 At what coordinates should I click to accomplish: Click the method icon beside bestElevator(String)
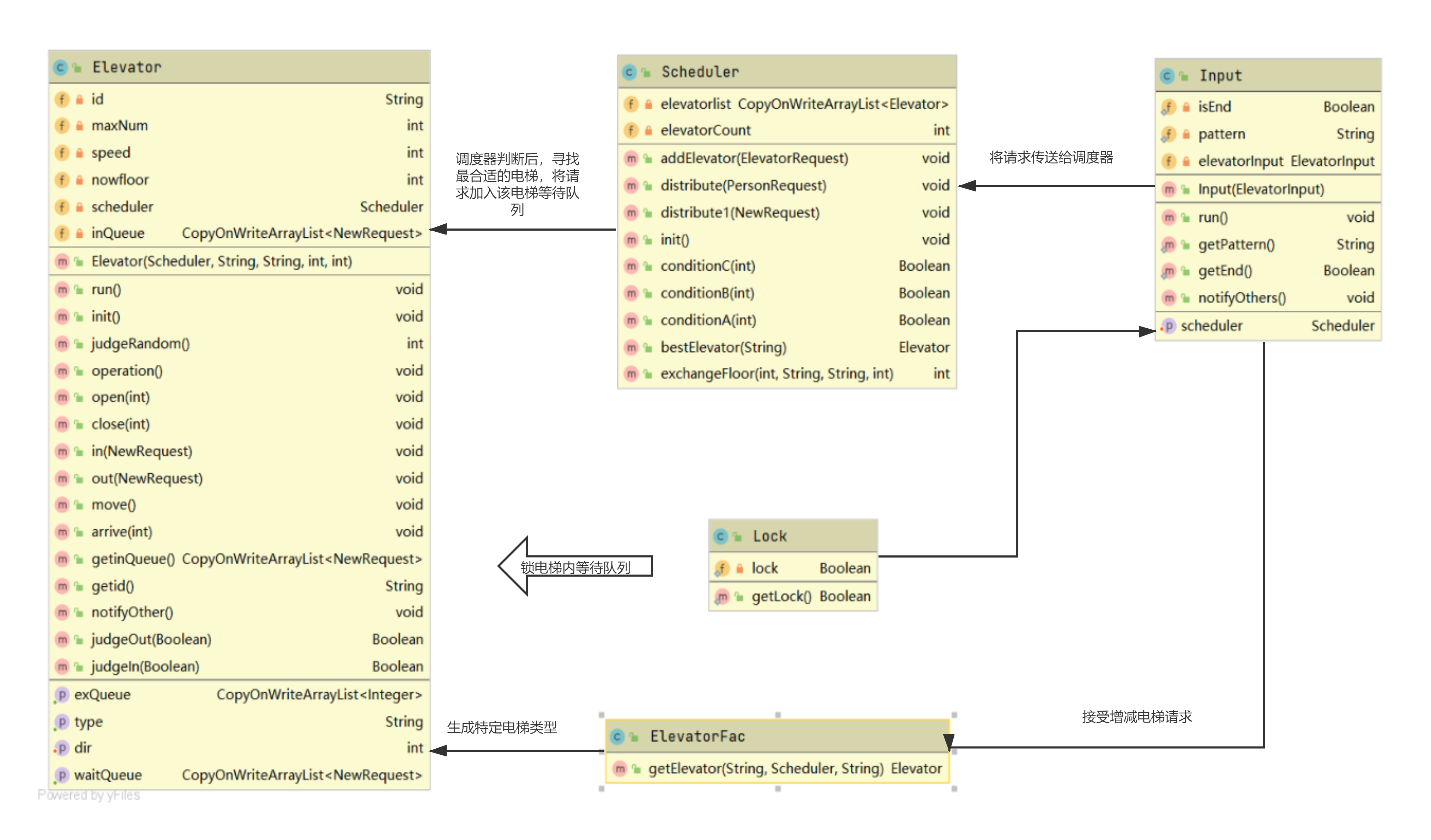coord(631,347)
